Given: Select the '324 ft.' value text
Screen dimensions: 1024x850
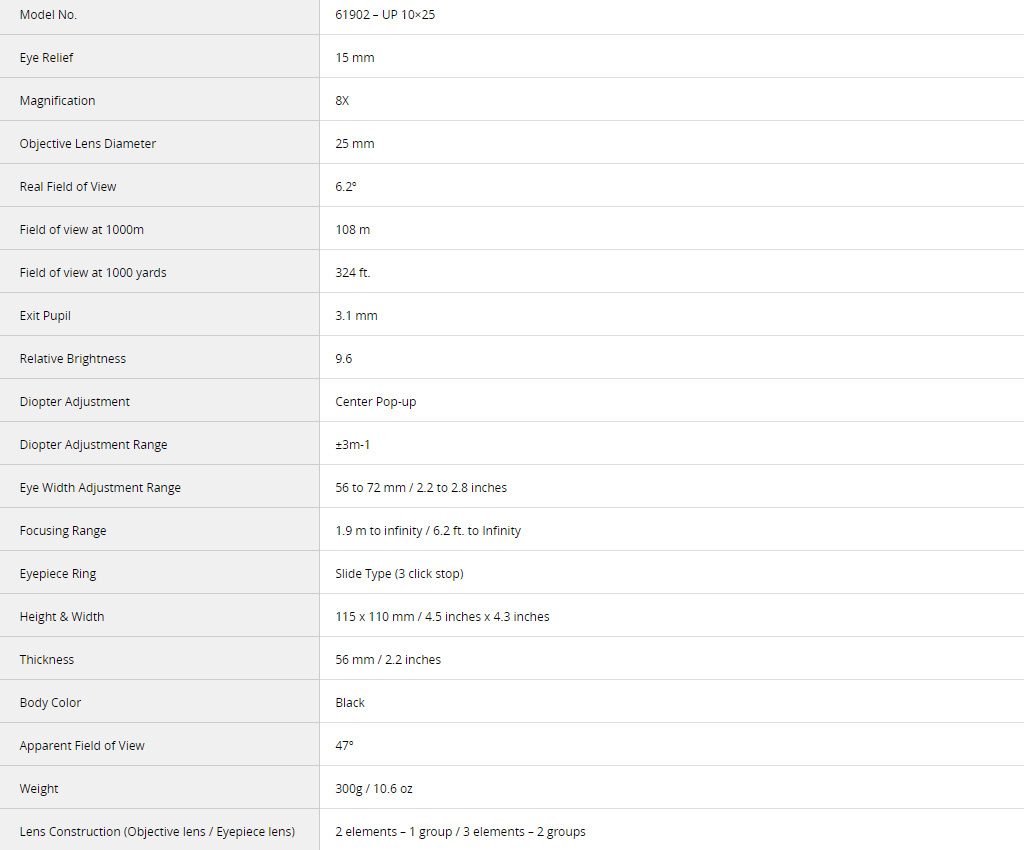Looking at the screenshot, I should click(x=353, y=273).
